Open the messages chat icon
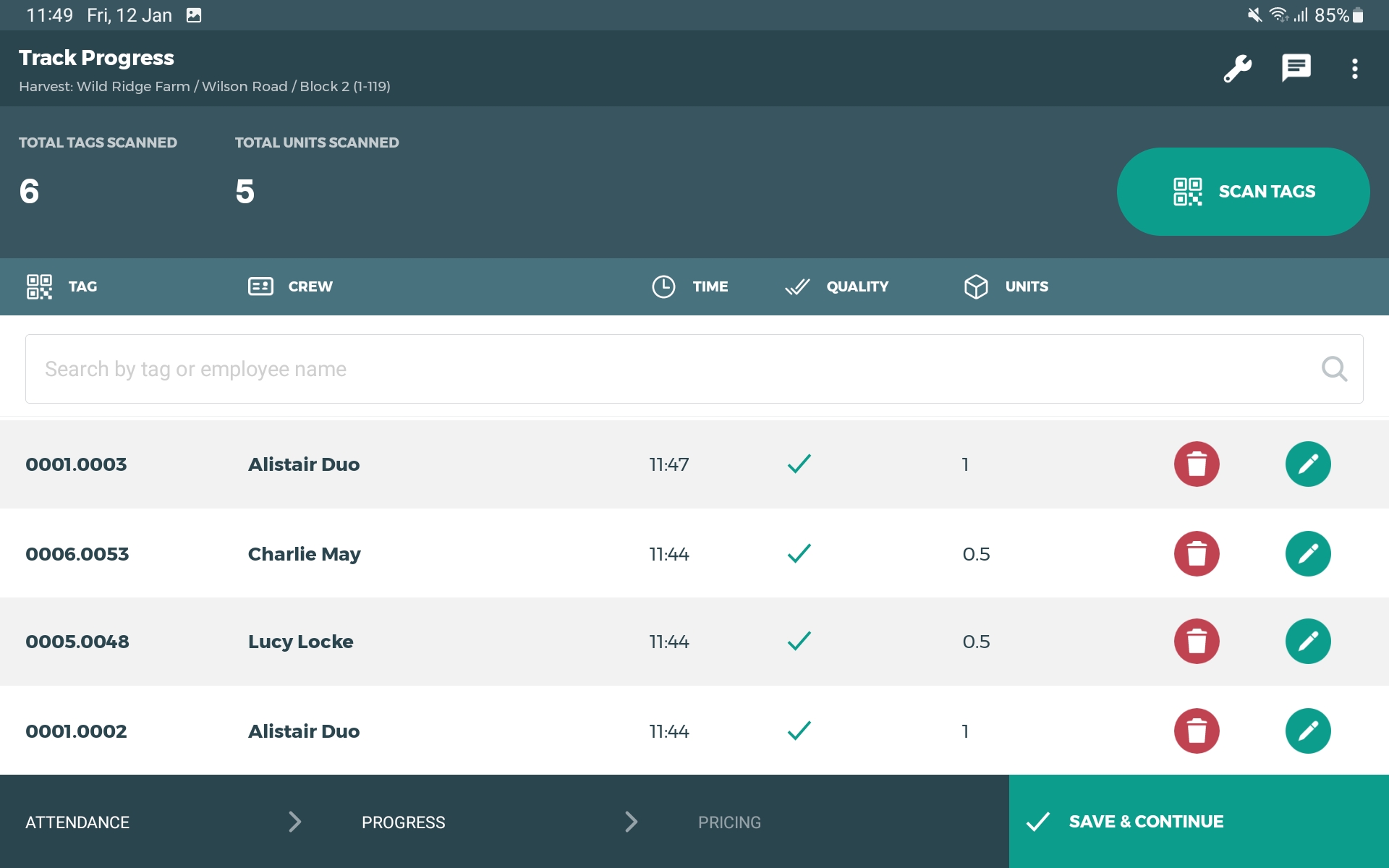The image size is (1389, 868). tap(1296, 69)
